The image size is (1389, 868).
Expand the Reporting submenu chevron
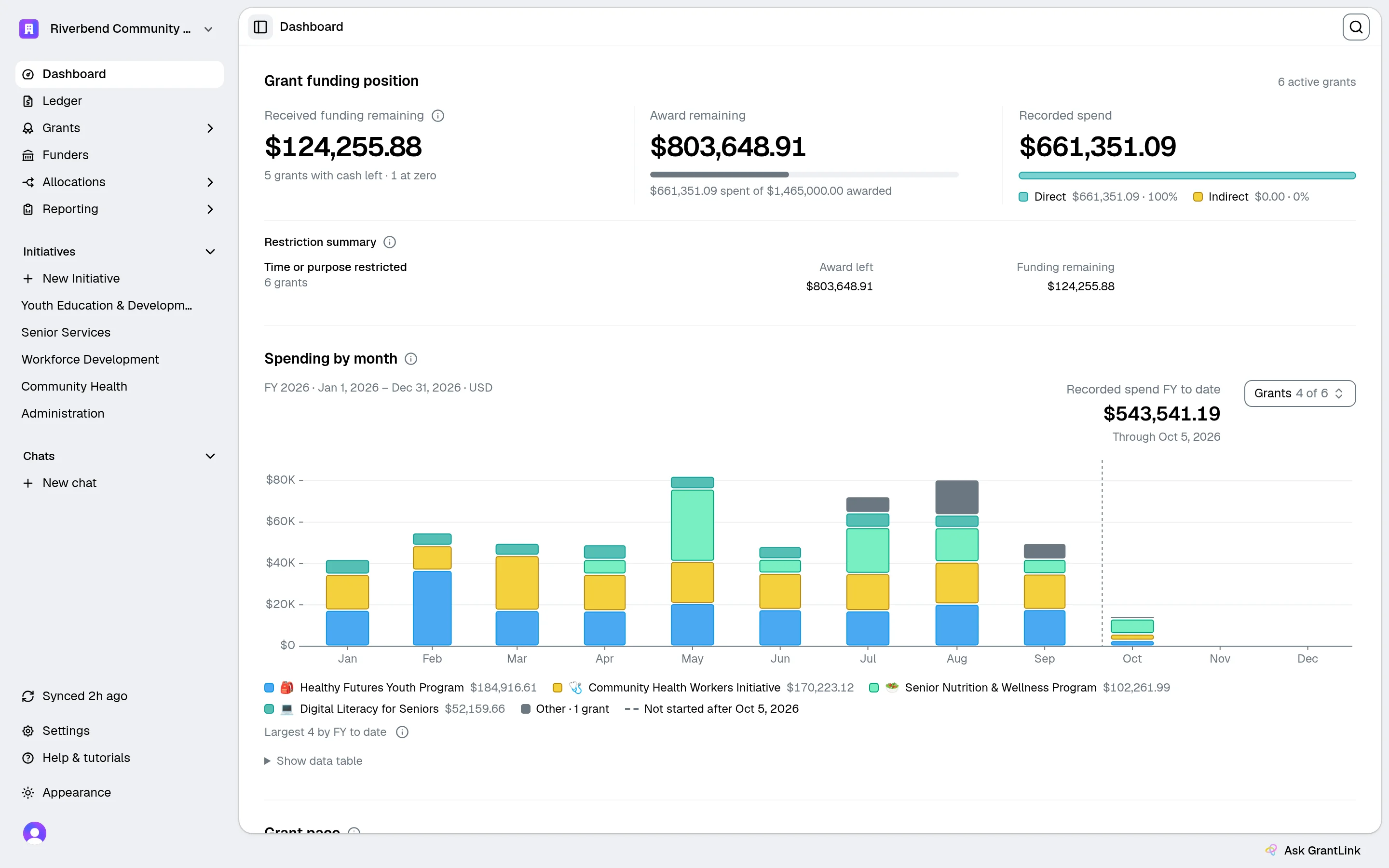pos(210,209)
